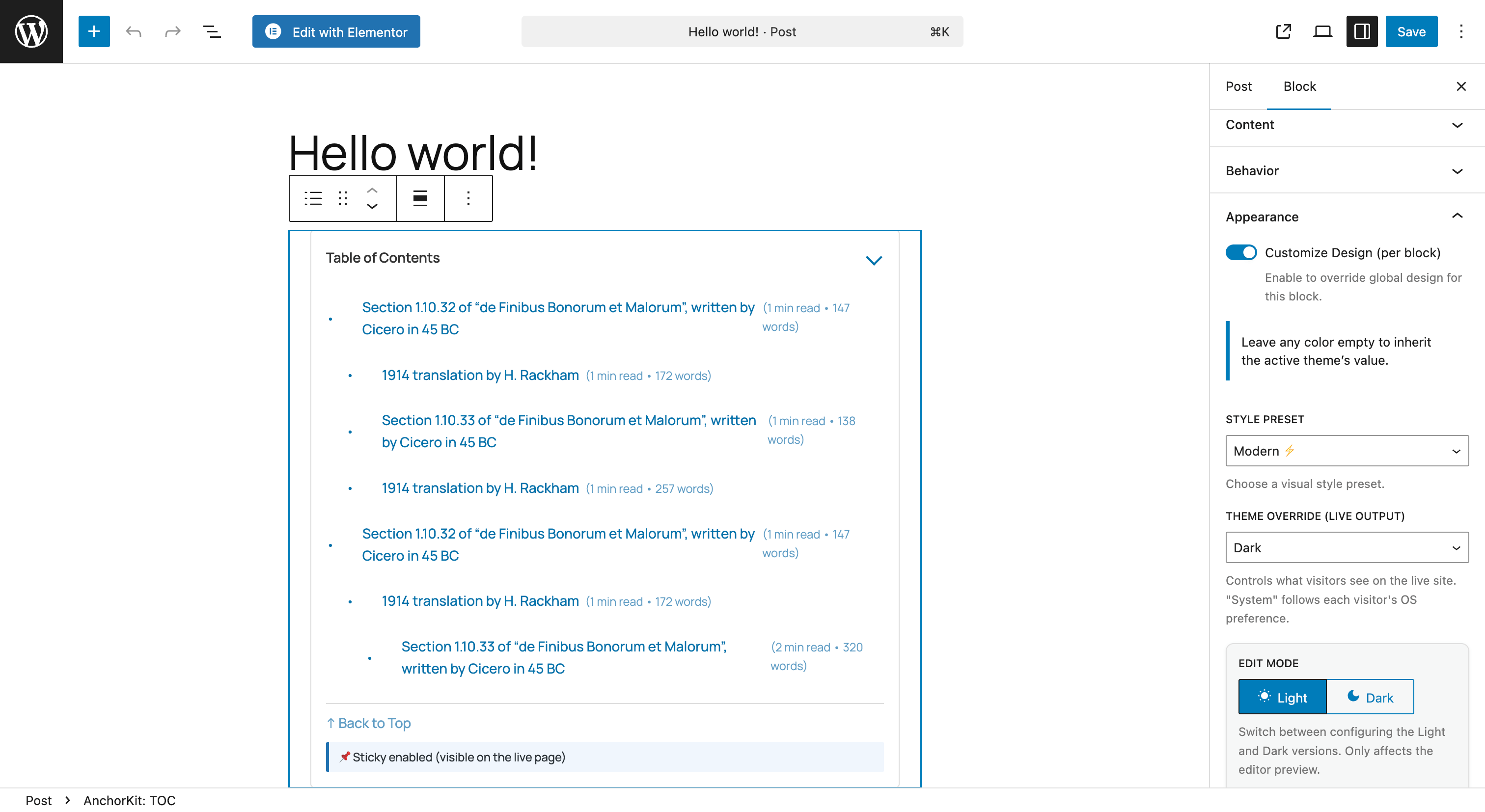Click the Undo arrow icon
Screen dimensions: 1485x812
coord(133,31)
